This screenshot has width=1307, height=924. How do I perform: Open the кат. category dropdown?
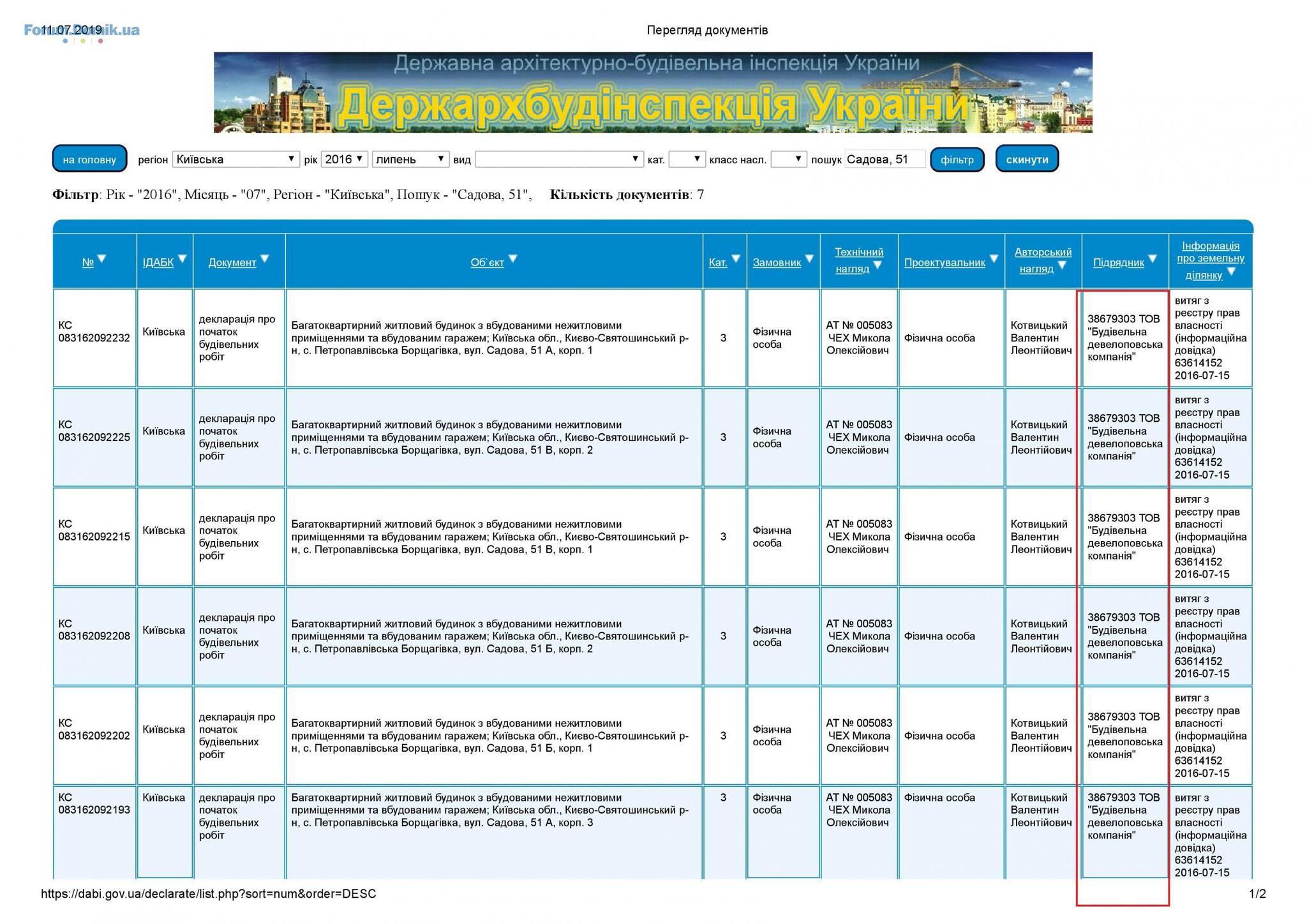(x=687, y=159)
